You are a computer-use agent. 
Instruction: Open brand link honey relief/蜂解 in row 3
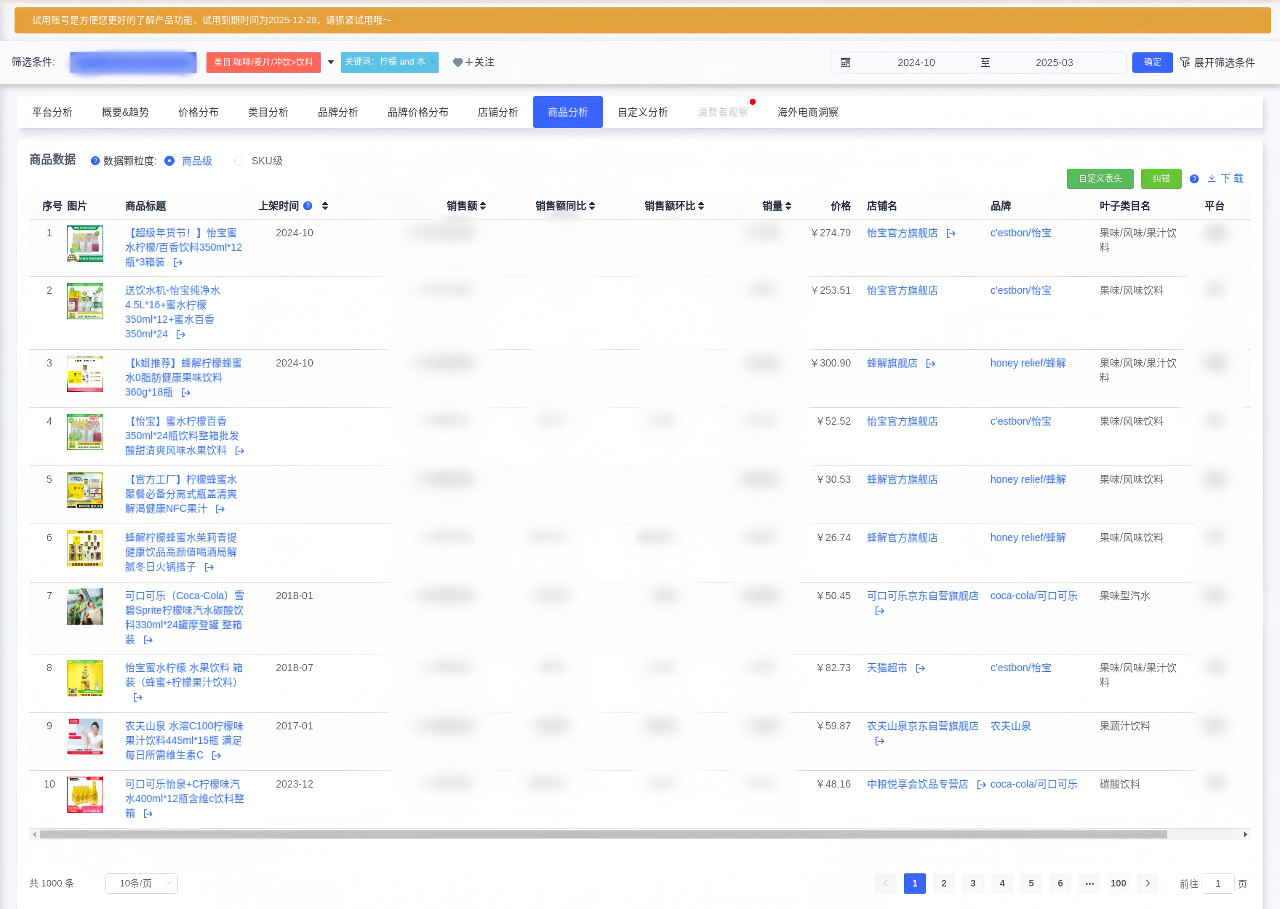coord(1028,363)
